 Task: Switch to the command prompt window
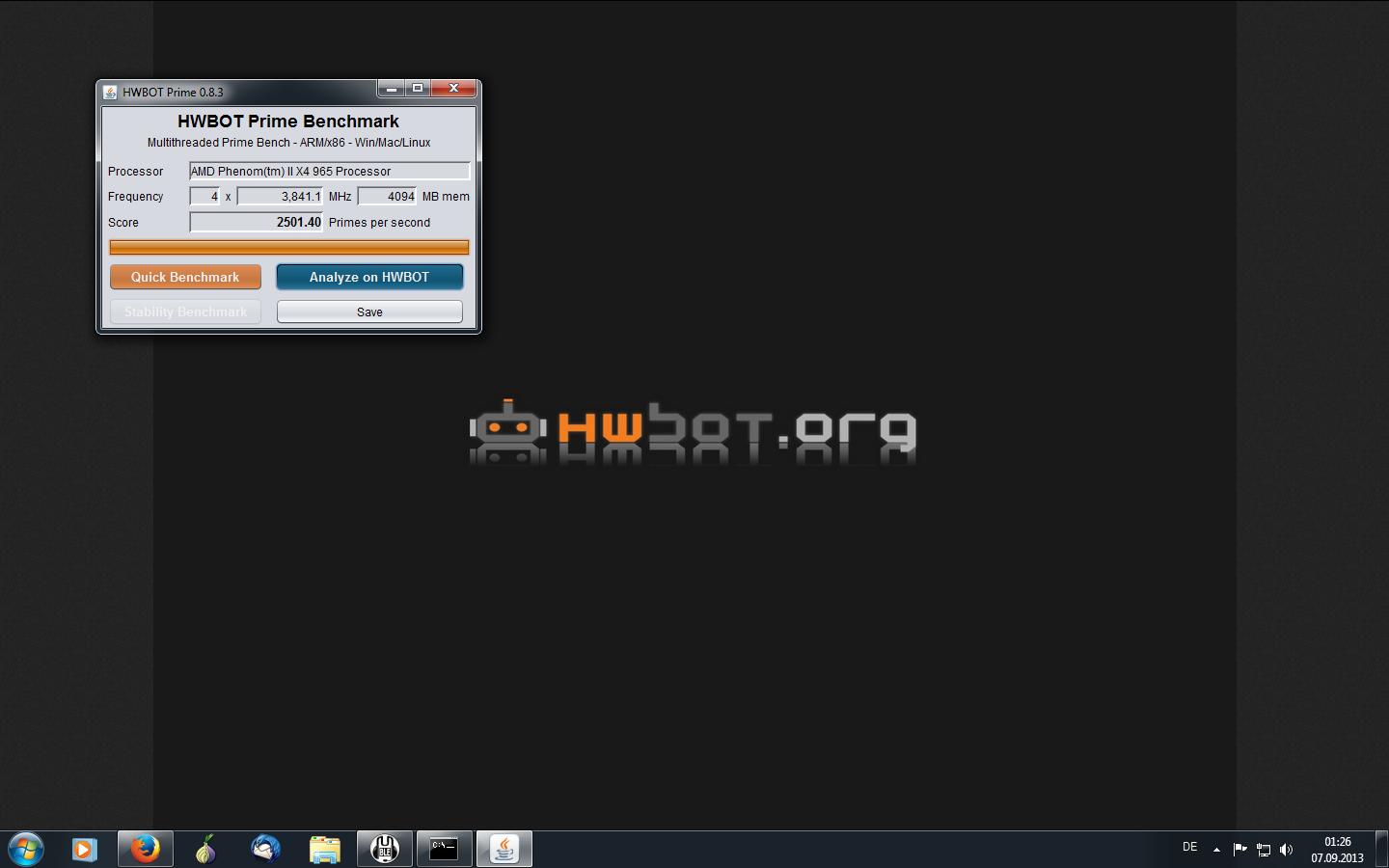pos(444,849)
